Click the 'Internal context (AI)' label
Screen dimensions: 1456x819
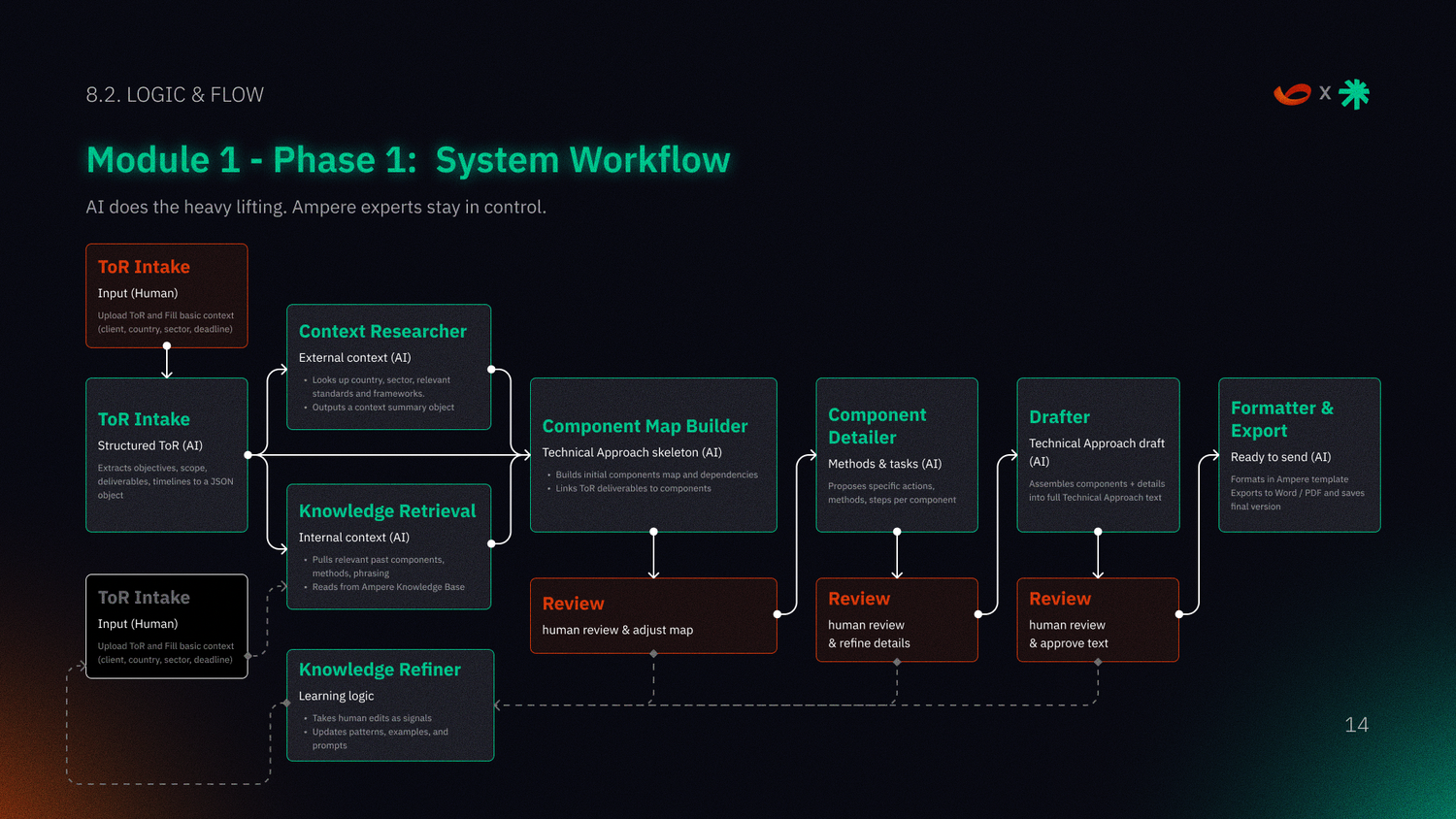(354, 537)
